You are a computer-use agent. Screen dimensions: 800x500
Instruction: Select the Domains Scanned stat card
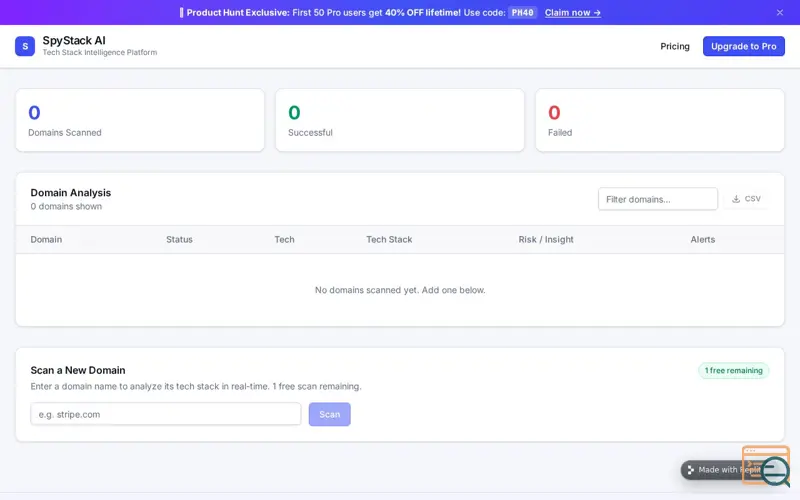click(140, 120)
